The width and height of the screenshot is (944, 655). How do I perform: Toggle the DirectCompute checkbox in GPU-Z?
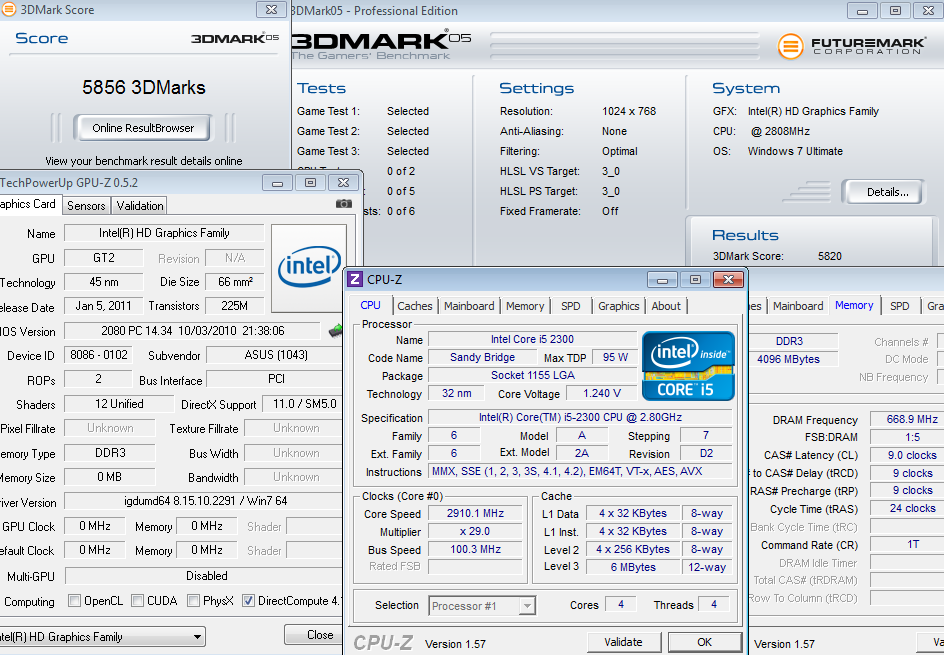(x=248, y=601)
